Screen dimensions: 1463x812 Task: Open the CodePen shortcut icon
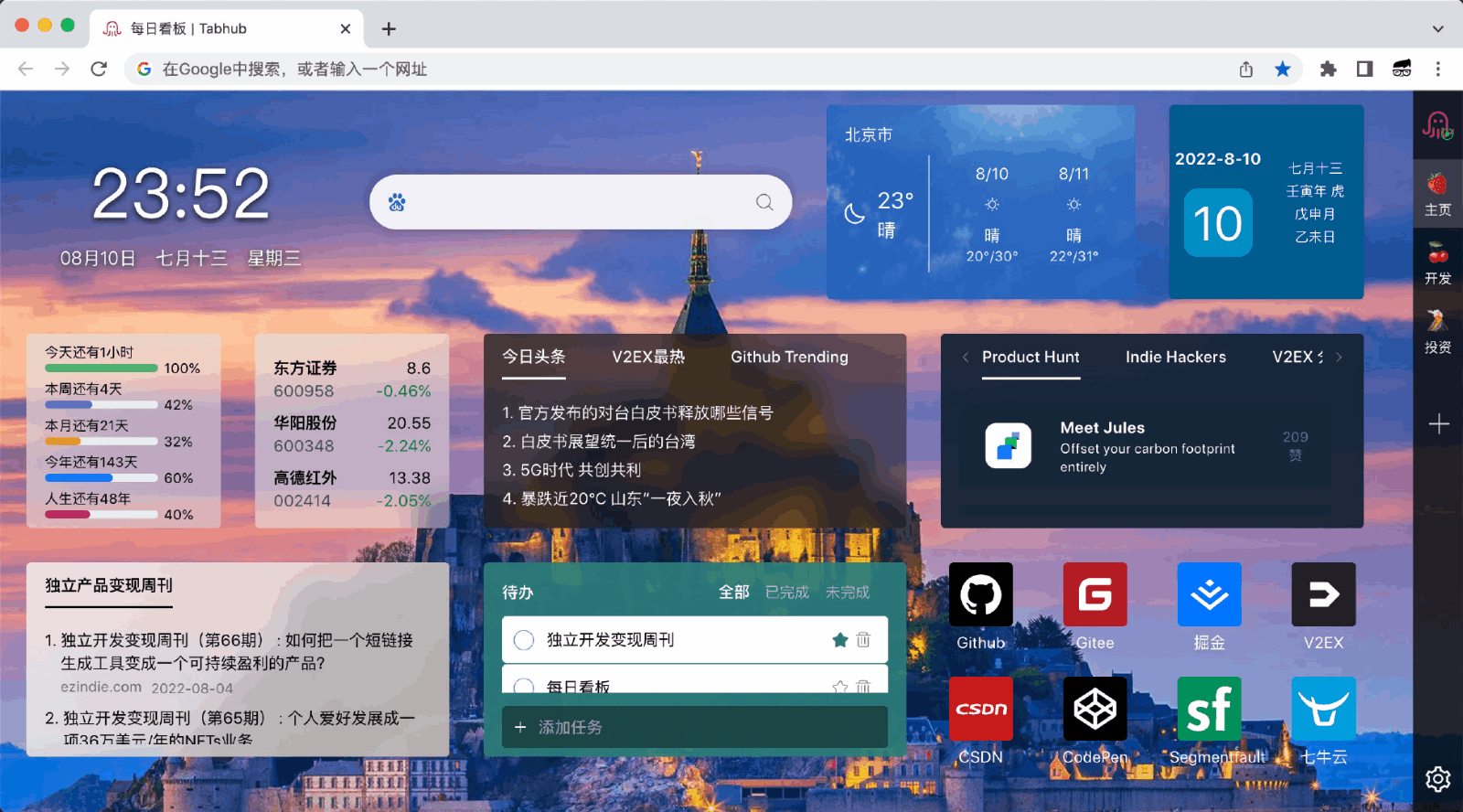click(1095, 709)
